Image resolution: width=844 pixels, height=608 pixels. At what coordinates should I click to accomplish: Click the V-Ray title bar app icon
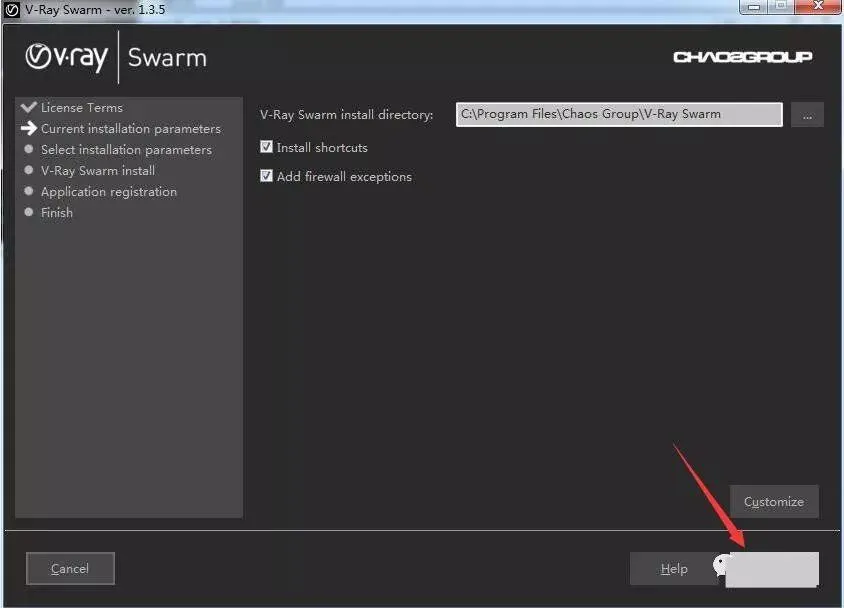[11, 10]
